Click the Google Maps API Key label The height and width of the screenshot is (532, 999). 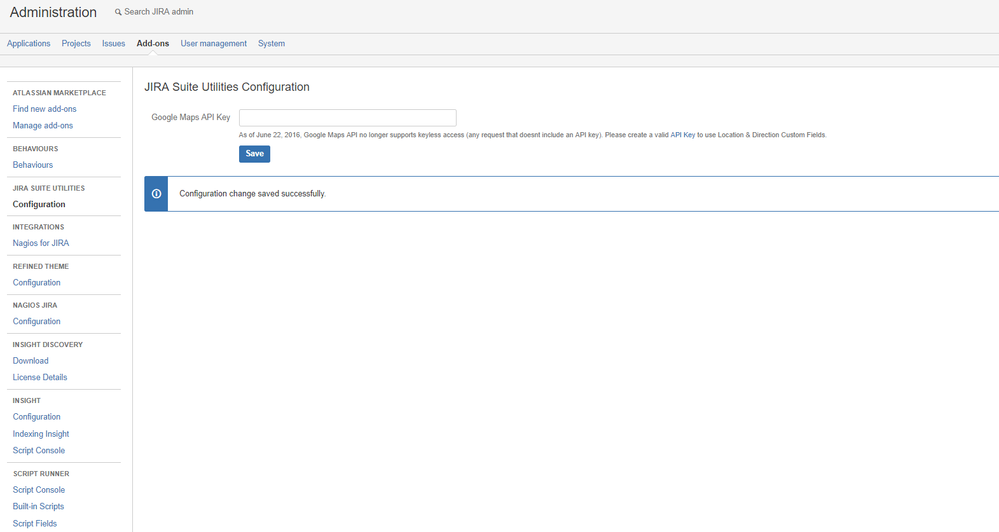[x=190, y=117]
